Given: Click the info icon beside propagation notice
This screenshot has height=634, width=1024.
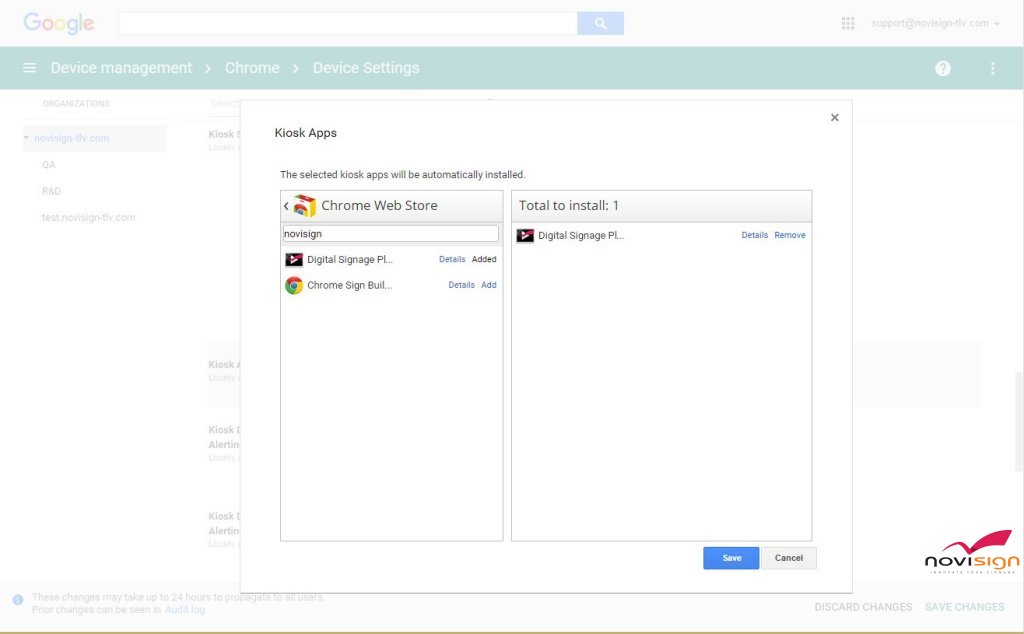Looking at the screenshot, I should (x=18, y=599).
